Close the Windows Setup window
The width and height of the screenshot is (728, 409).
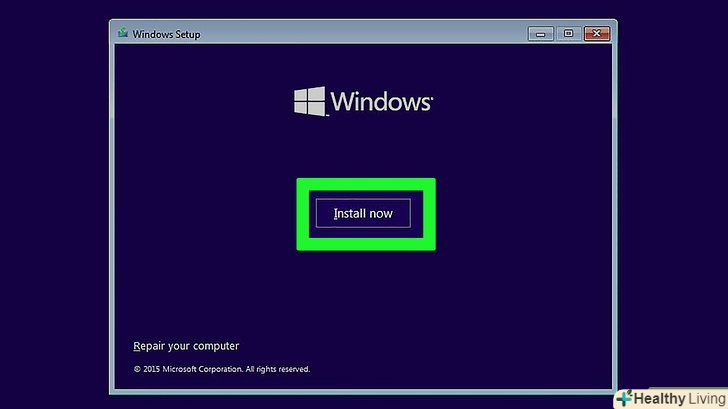[x=597, y=33]
